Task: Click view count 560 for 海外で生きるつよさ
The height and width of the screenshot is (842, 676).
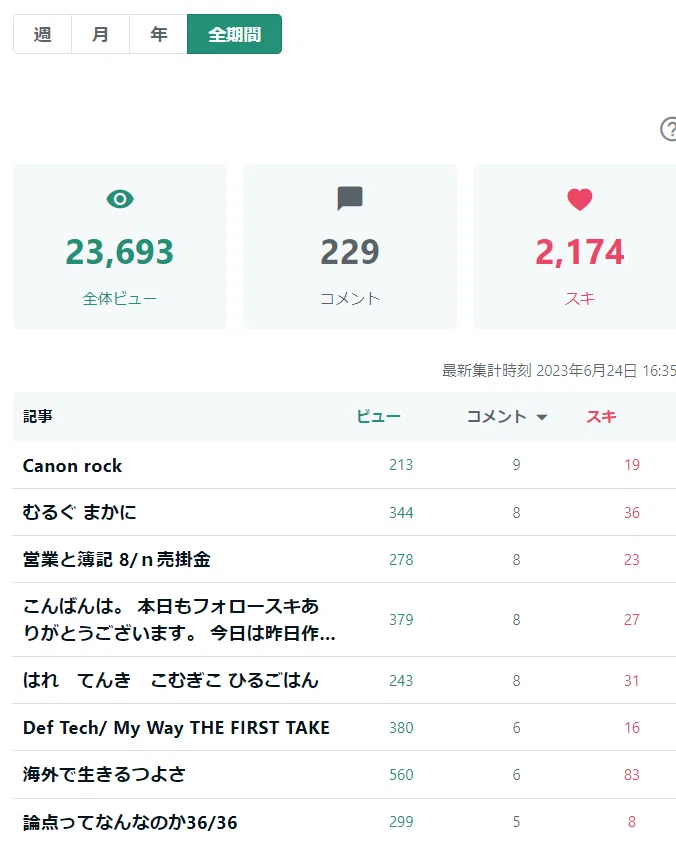Action: [401, 775]
